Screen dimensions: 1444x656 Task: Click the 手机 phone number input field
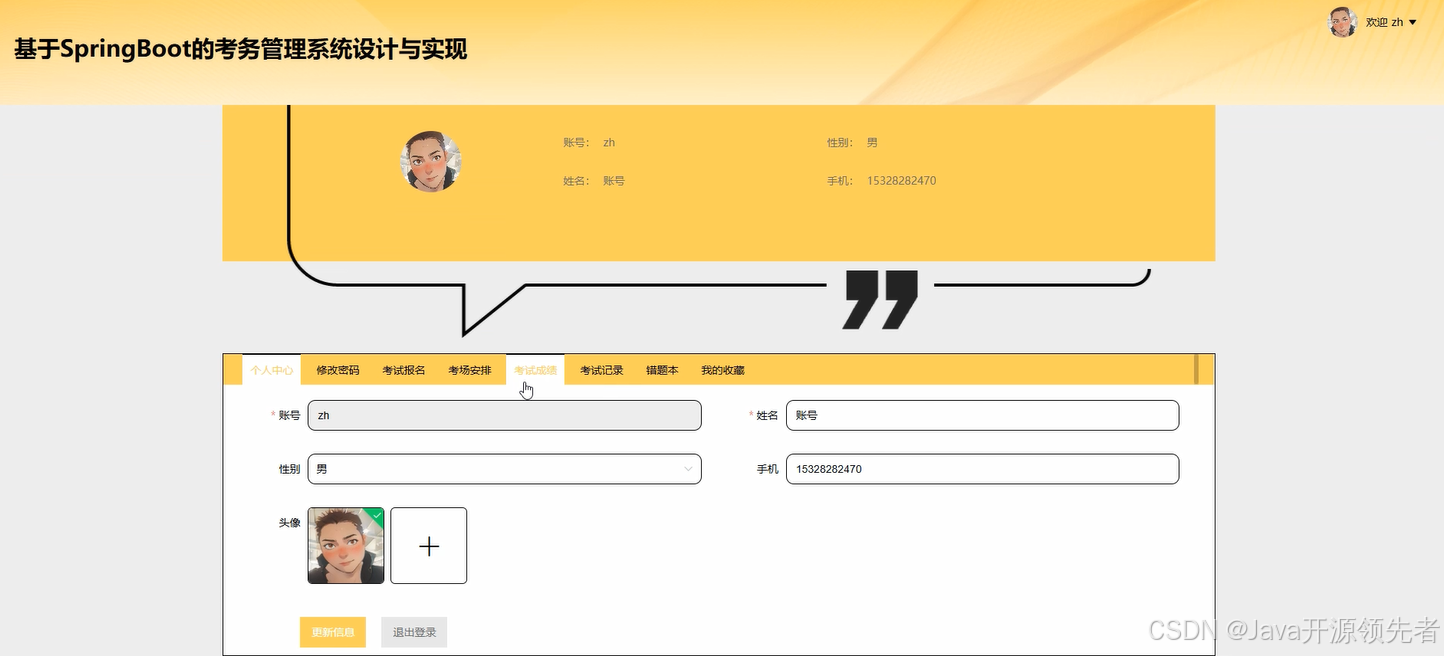982,468
